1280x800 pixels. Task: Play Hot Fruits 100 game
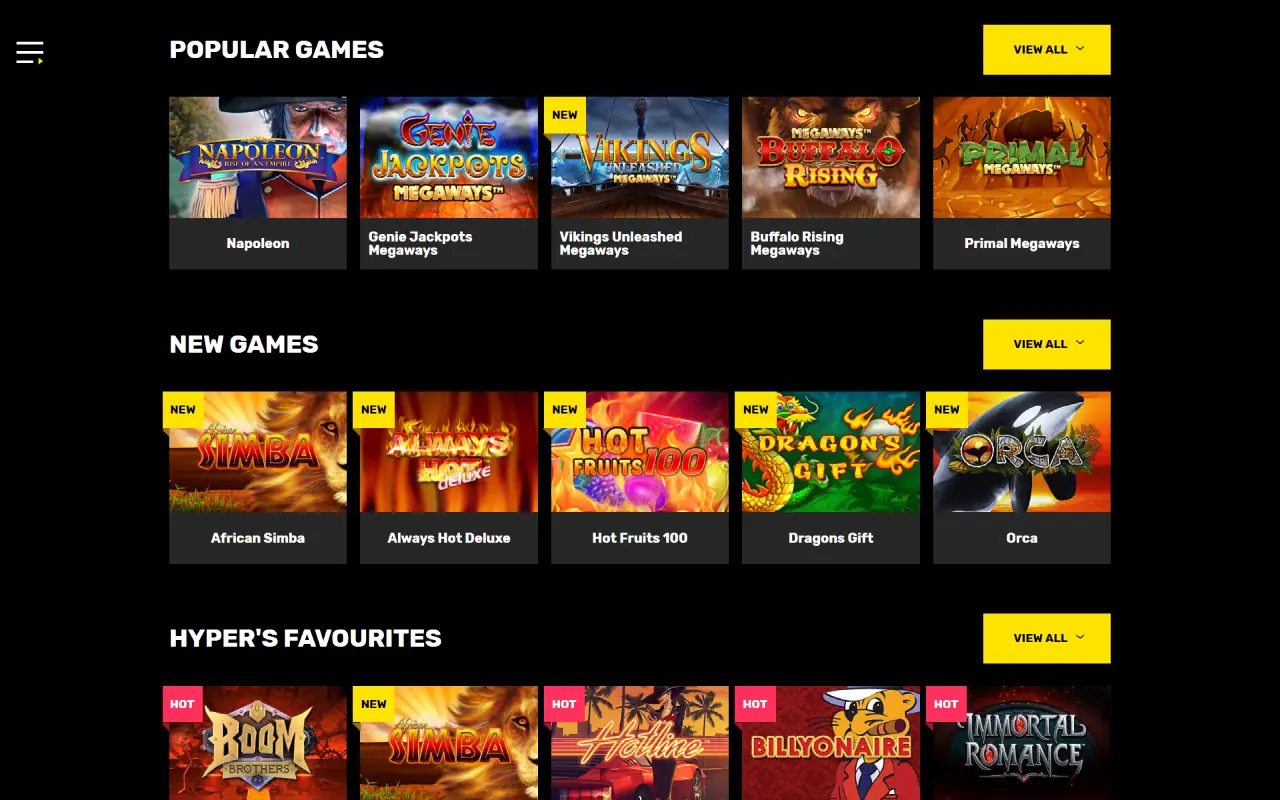tap(640, 477)
